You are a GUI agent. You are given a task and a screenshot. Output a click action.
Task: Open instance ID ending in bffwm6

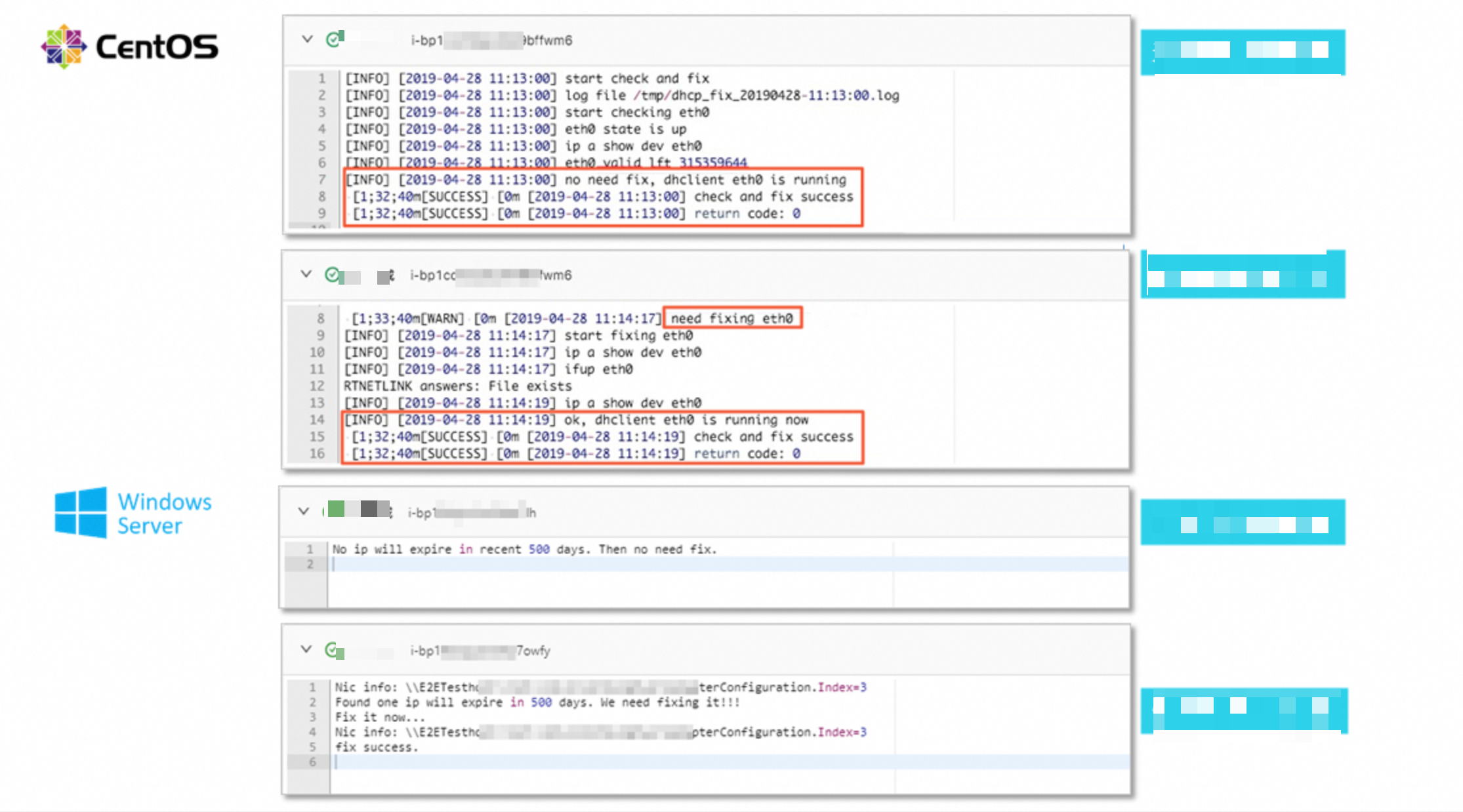point(491,41)
